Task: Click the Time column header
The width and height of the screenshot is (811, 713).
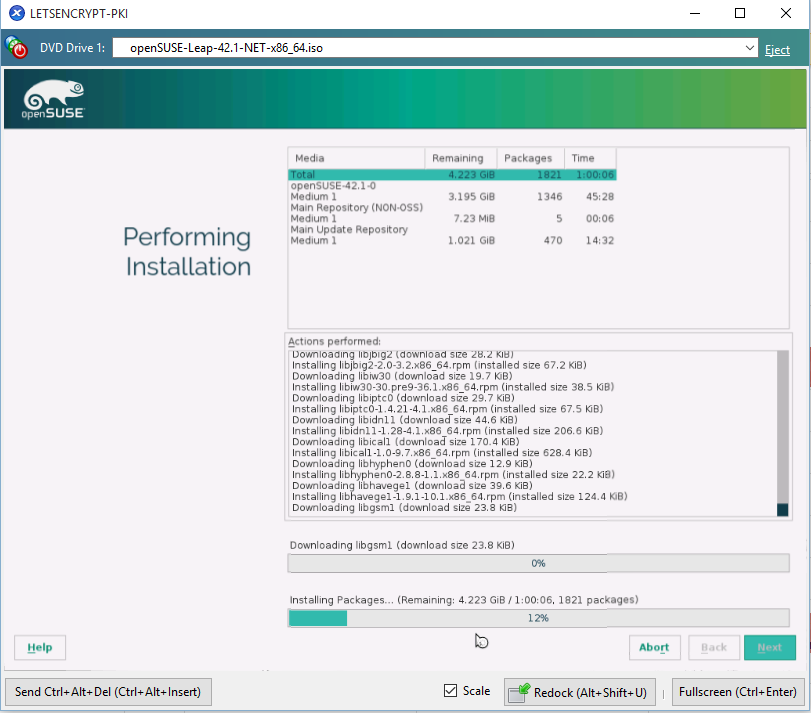Action: [x=589, y=158]
